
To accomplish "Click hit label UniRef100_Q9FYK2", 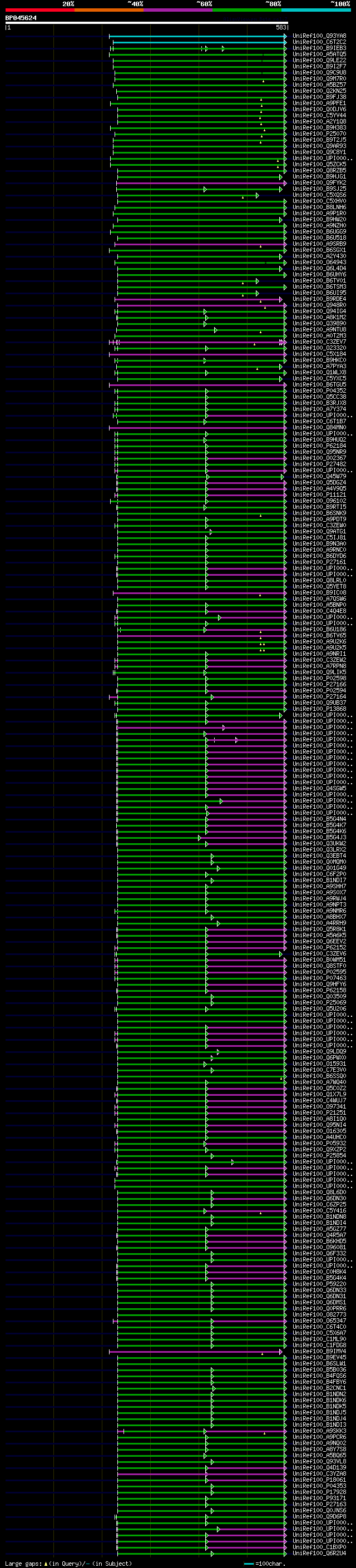I will click(319, 182).
